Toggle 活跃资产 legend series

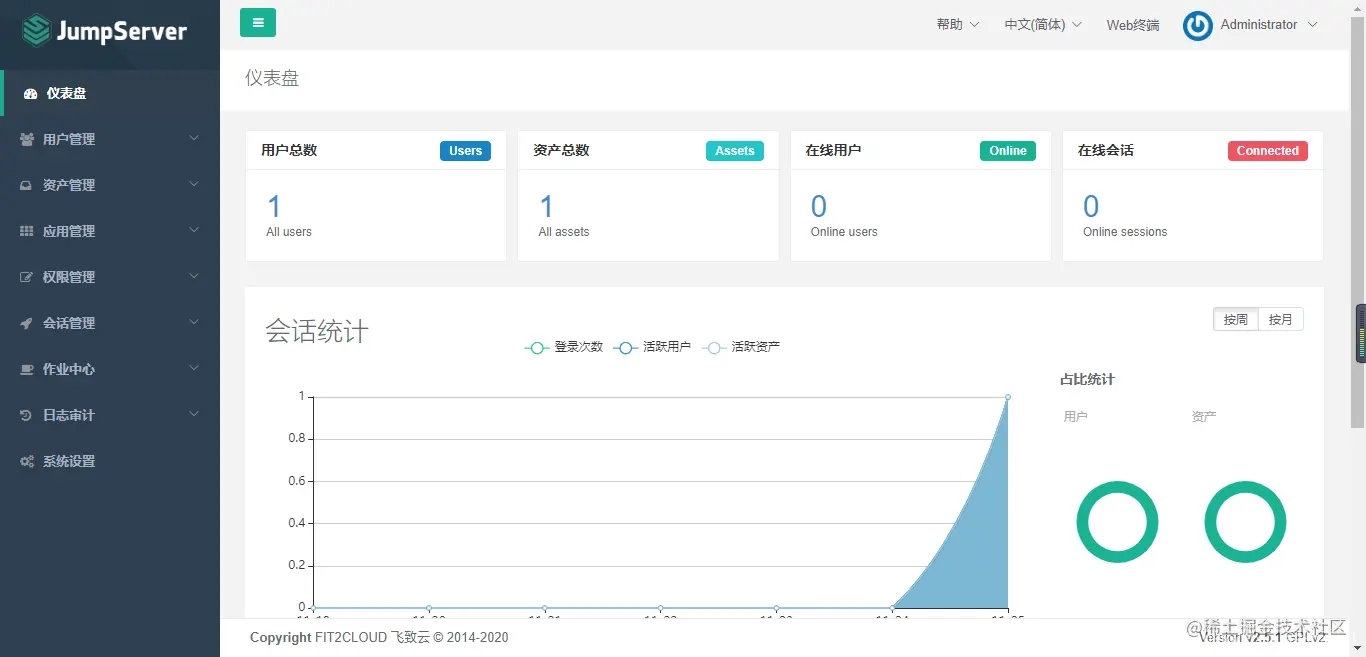pos(741,347)
